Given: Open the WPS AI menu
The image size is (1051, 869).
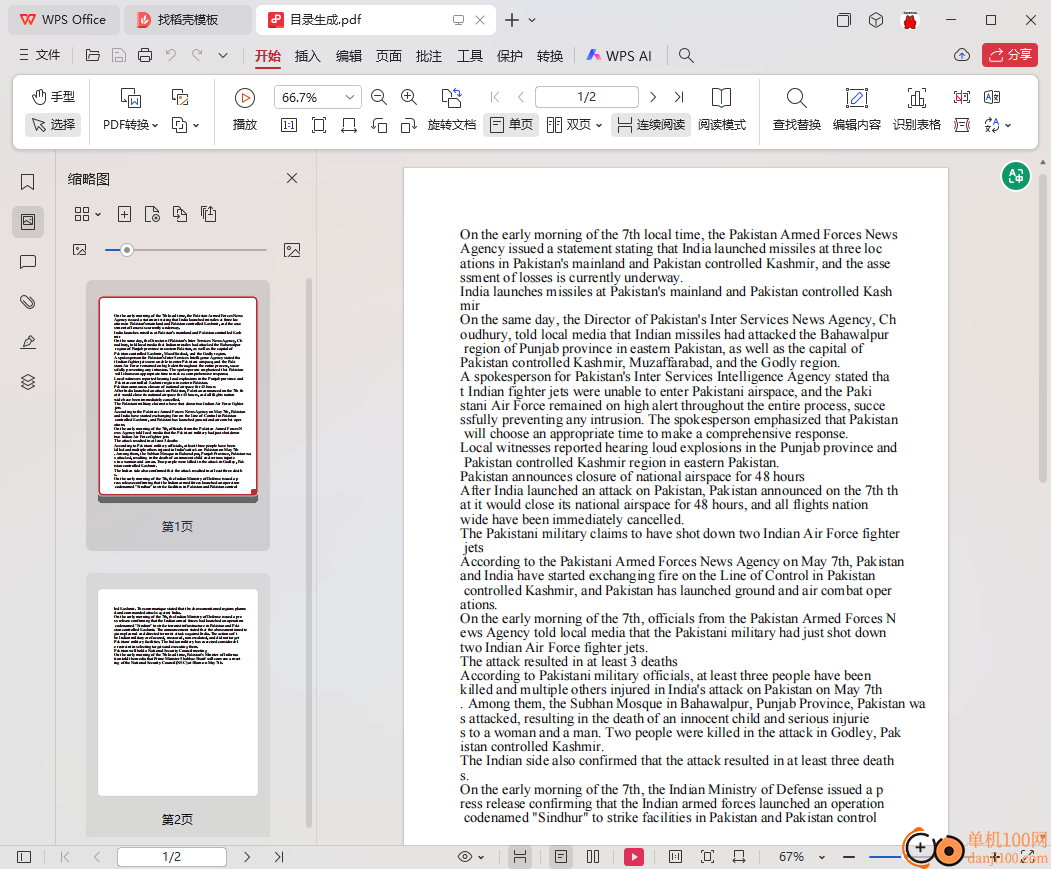Looking at the screenshot, I should point(619,56).
